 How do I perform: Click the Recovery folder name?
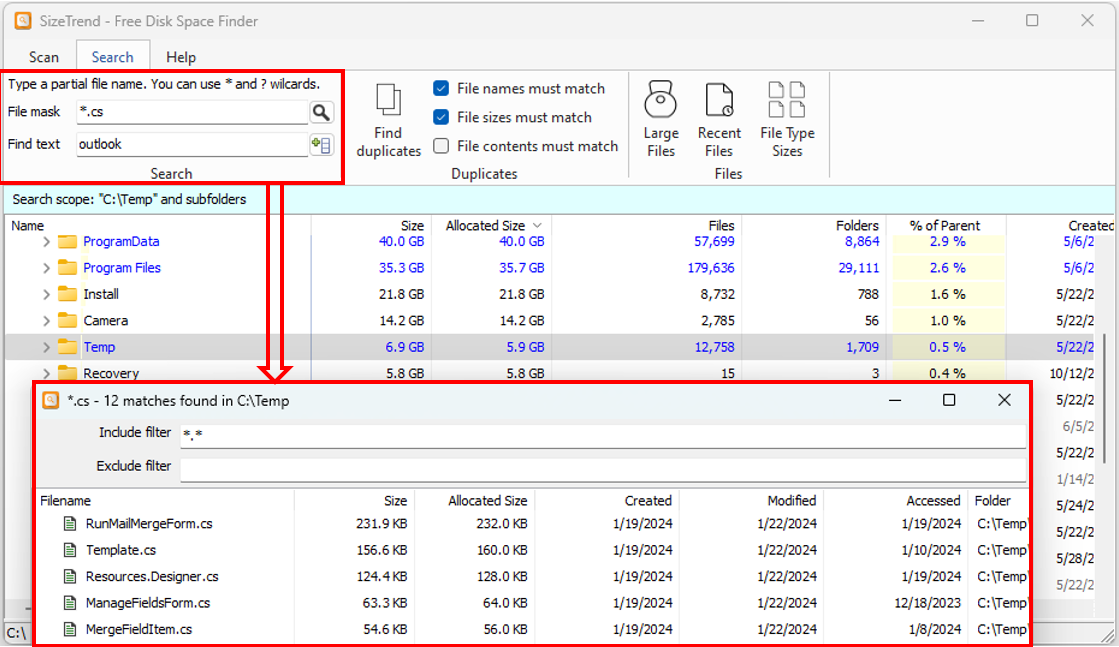click(x=111, y=373)
